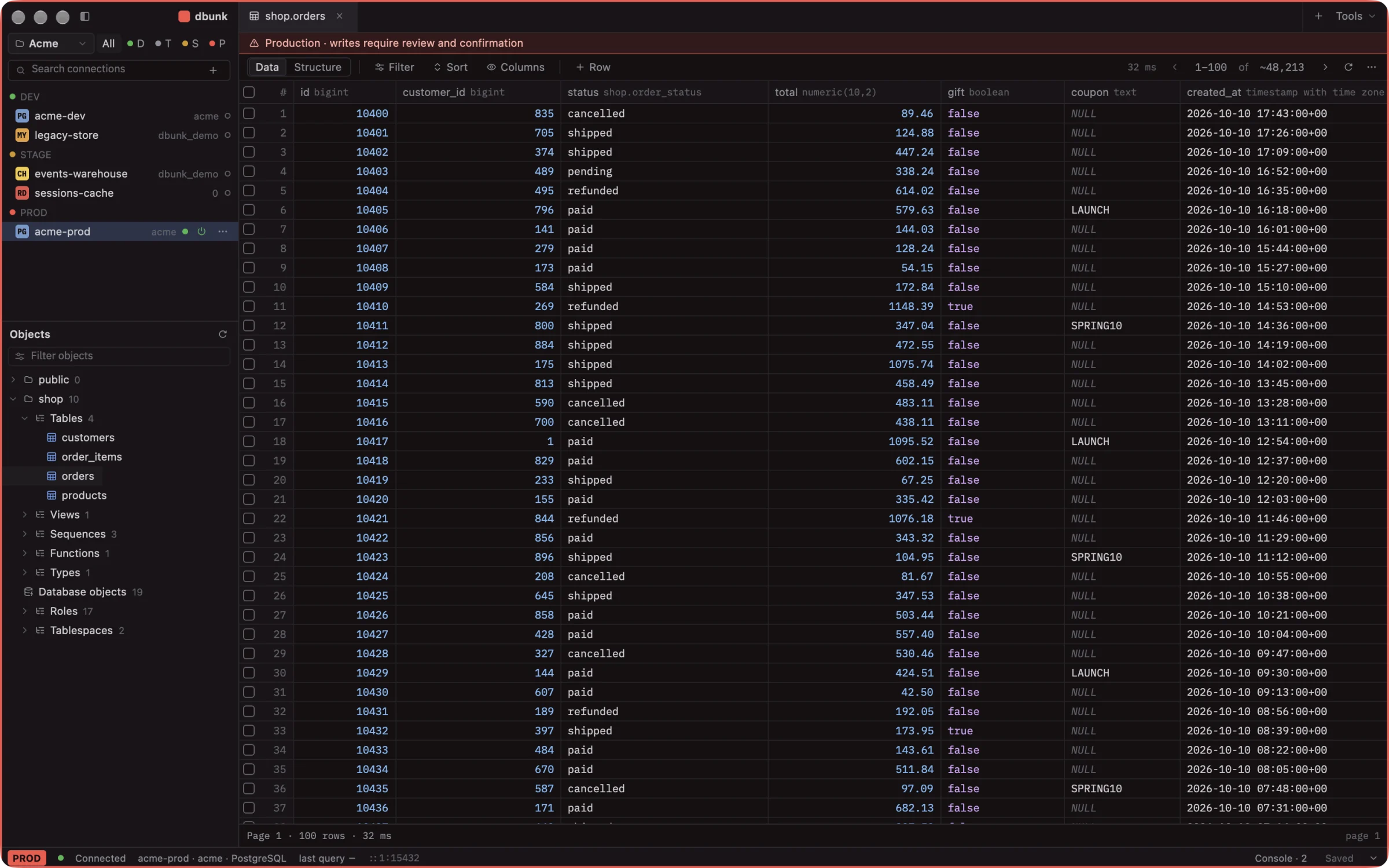Open the Acme workspace dropdown
The height and width of the screenshot is (868, 1389).
pos(50,43)
